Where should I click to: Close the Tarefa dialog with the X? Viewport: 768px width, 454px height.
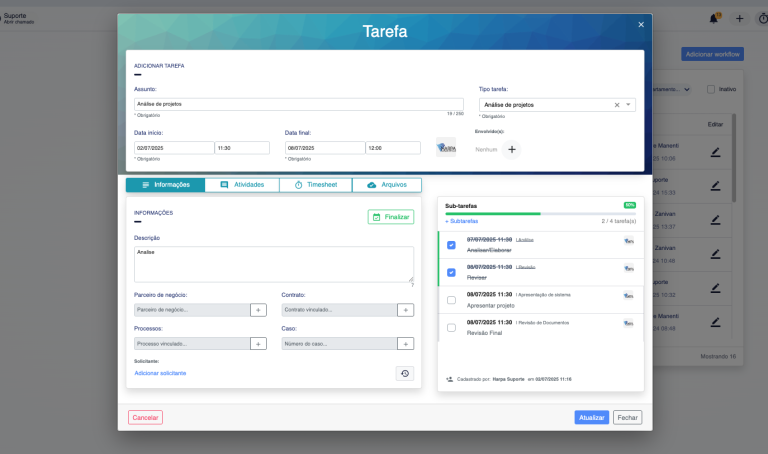(641, 24)
